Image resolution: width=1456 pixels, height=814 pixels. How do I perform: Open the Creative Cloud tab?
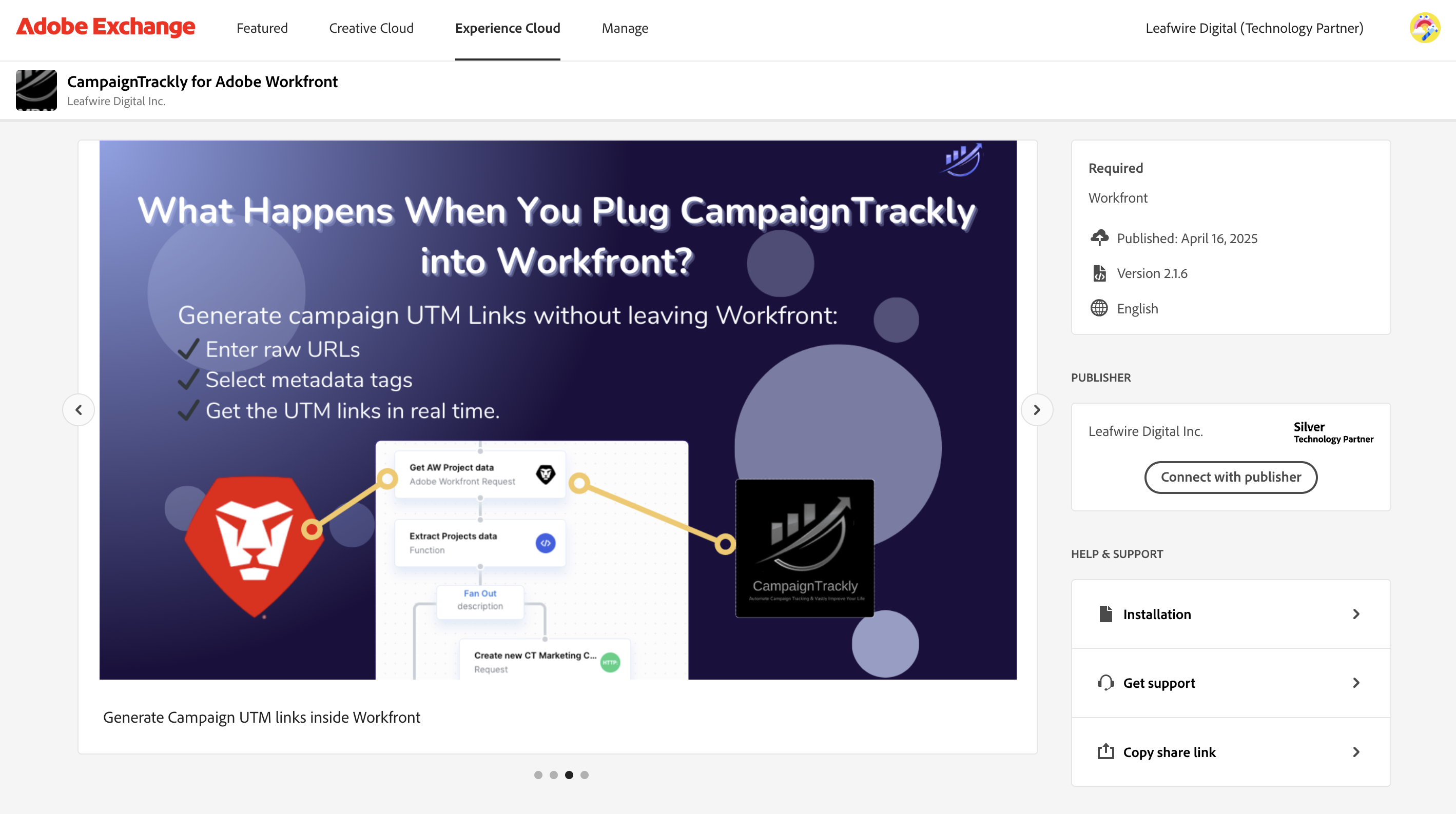tap(372, 28)
